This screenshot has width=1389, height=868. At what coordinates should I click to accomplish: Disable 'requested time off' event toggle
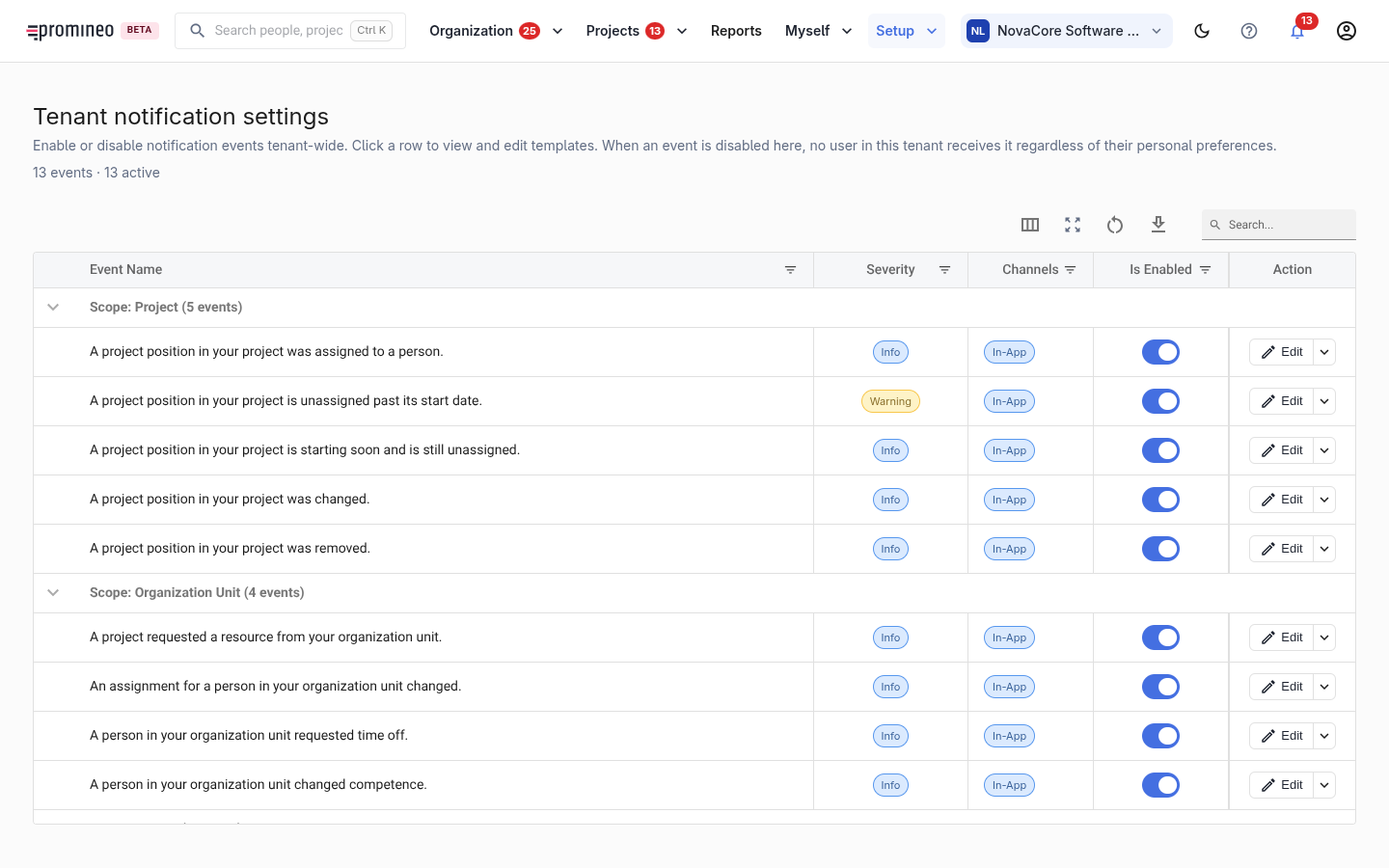(1160, 736)
